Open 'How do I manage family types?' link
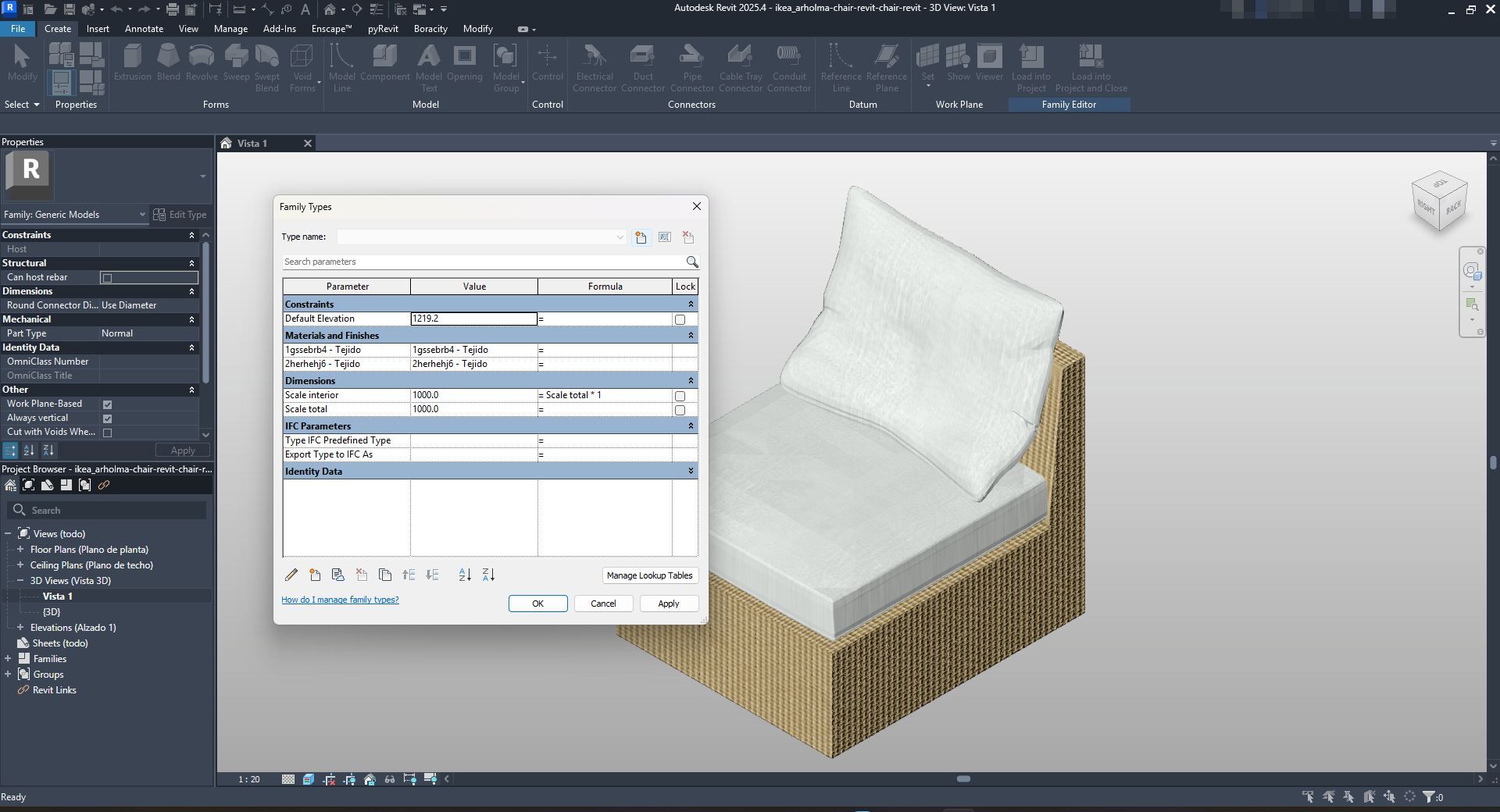The image size is (1500, 812). 340,600
